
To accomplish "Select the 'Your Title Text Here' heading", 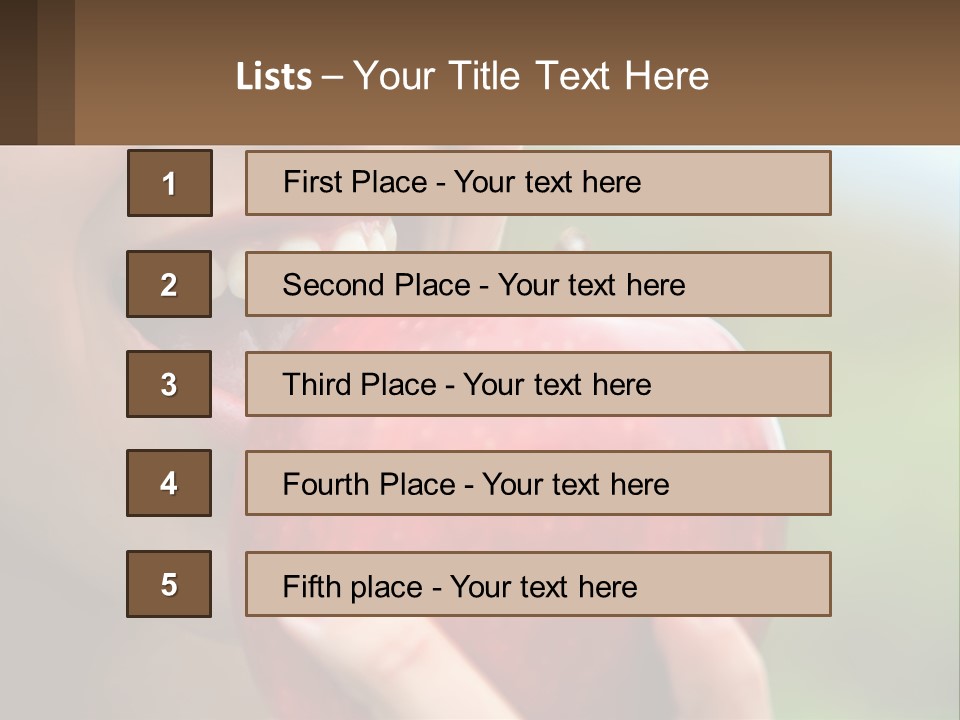I will pyautogui.click(x=531, y=76).
